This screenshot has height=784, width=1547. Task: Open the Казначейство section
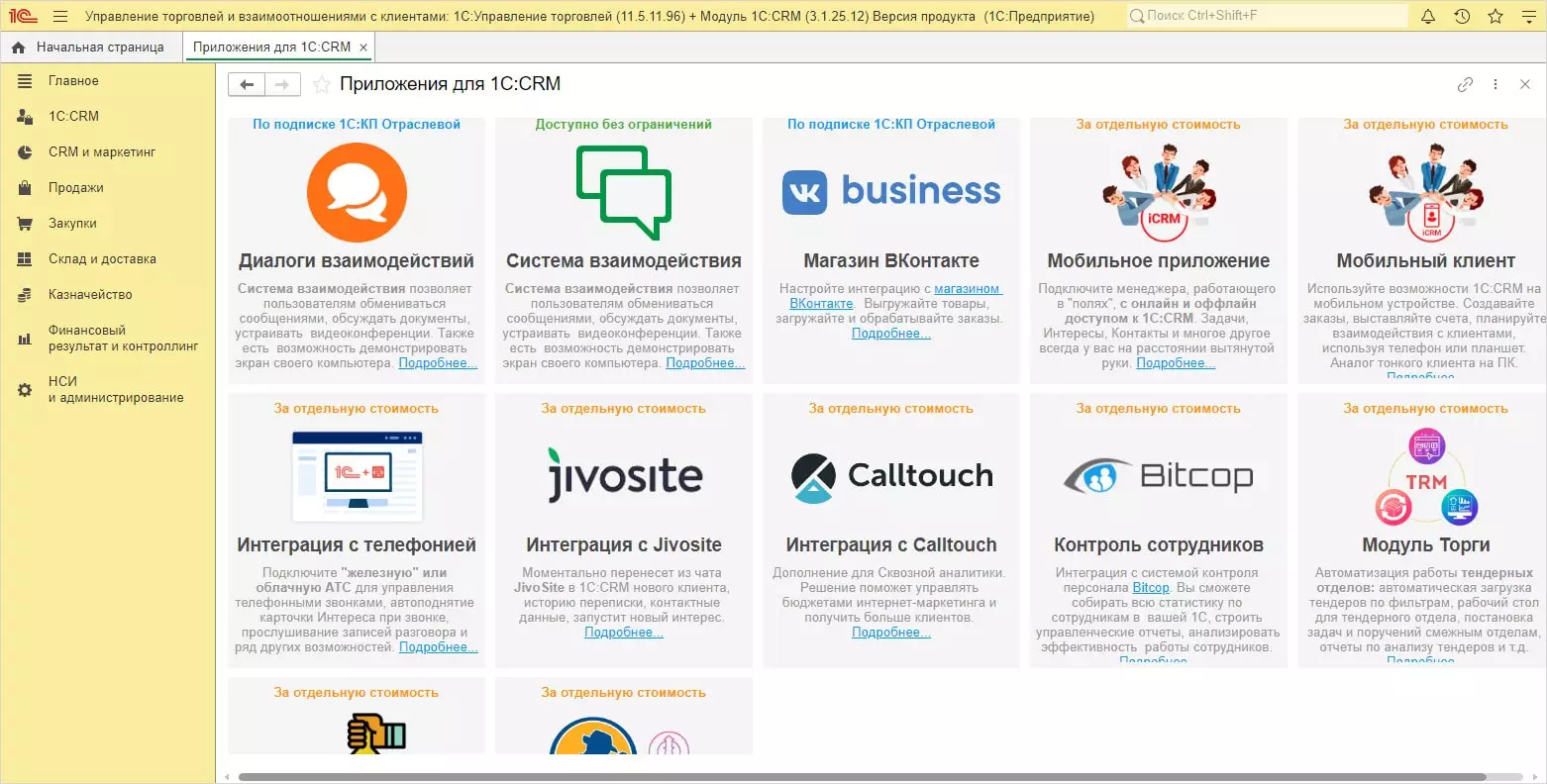pos(90,295)
